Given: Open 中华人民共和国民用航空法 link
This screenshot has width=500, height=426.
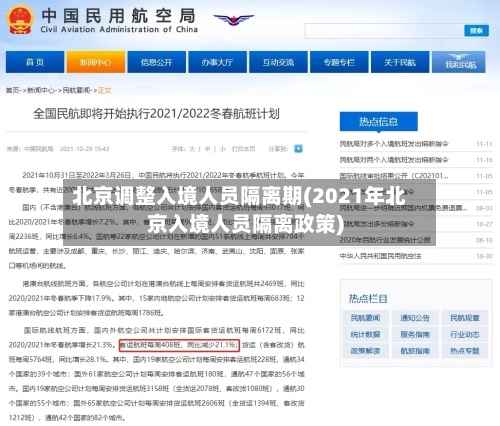Looking at the screenshot, I should point(380,256).
